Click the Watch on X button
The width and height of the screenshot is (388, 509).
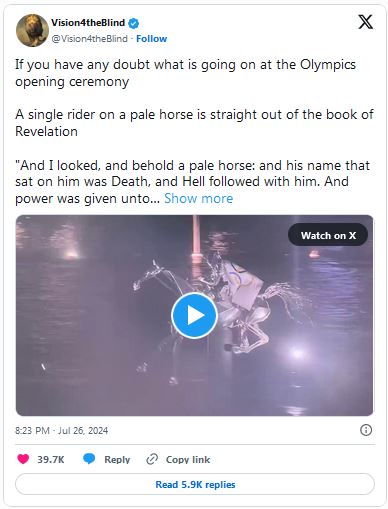[328, 235]
